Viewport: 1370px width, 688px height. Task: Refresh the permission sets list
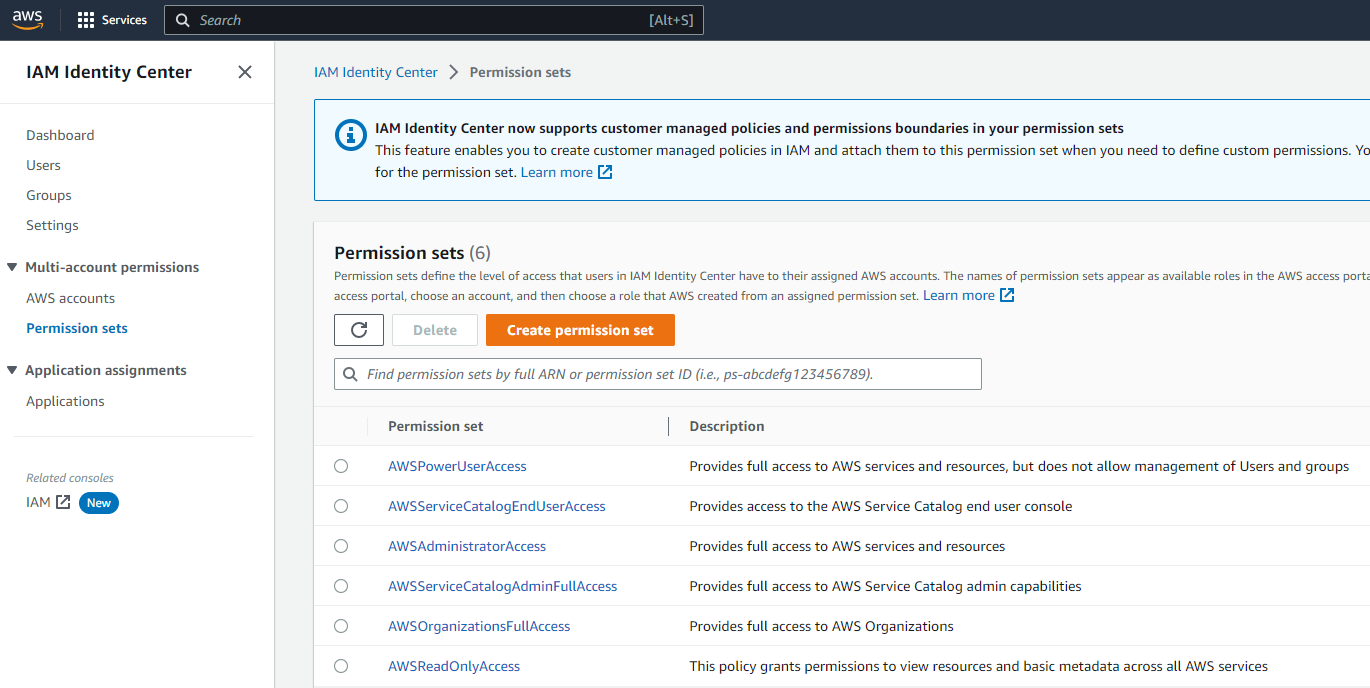point(359,330)
